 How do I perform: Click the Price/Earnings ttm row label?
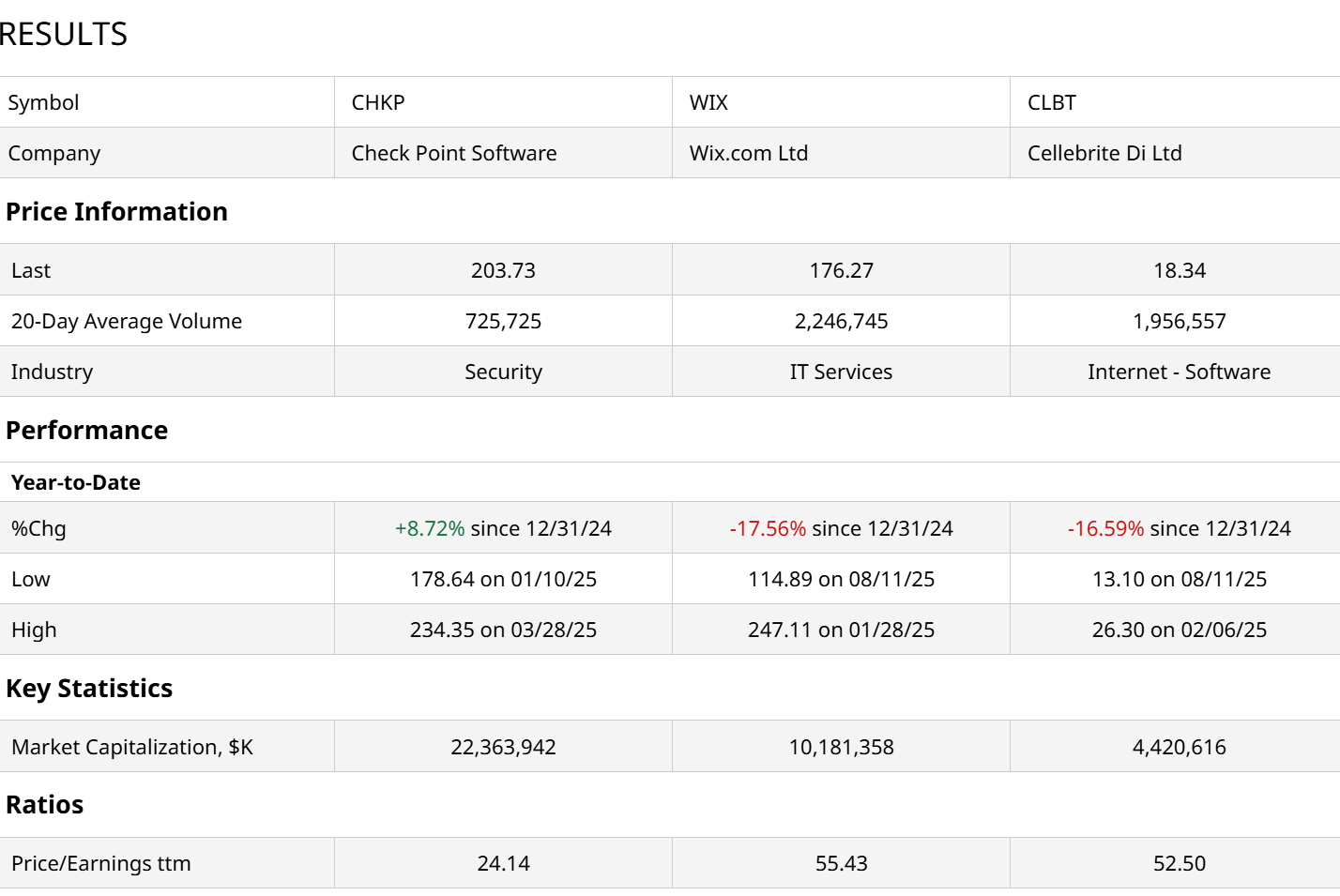click(101, 863)
